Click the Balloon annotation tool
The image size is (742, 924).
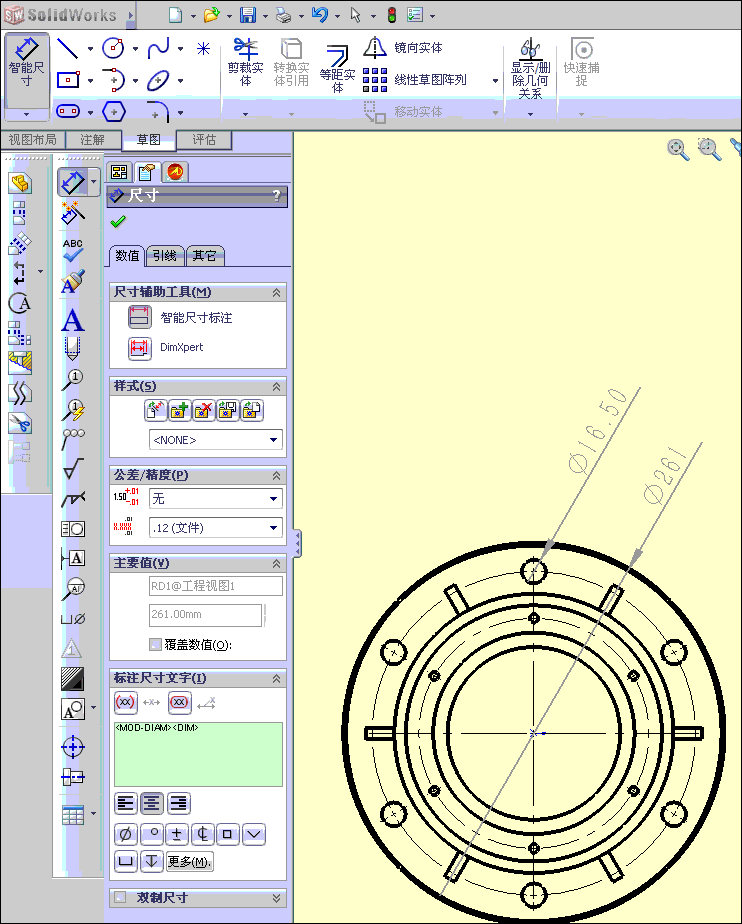[73, 379]
